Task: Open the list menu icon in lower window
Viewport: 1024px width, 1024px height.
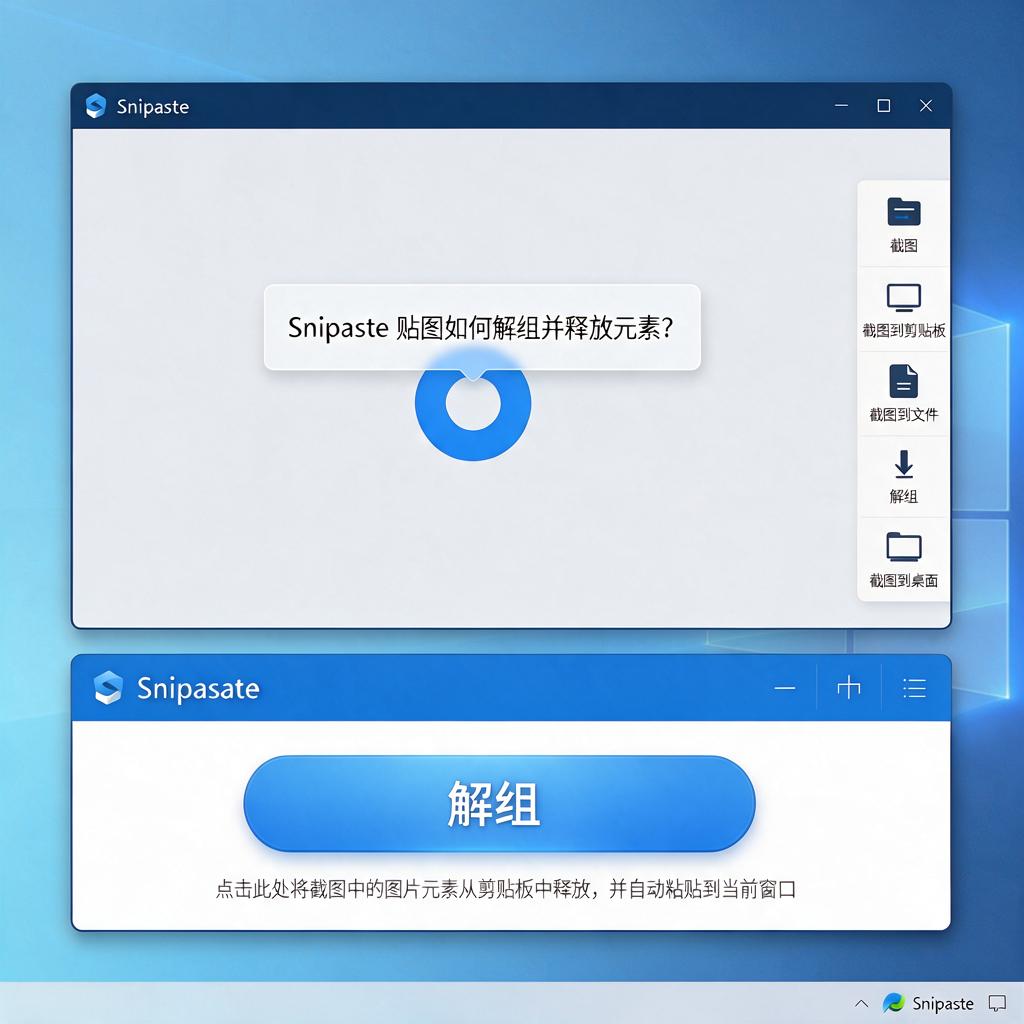Action: 914,688
